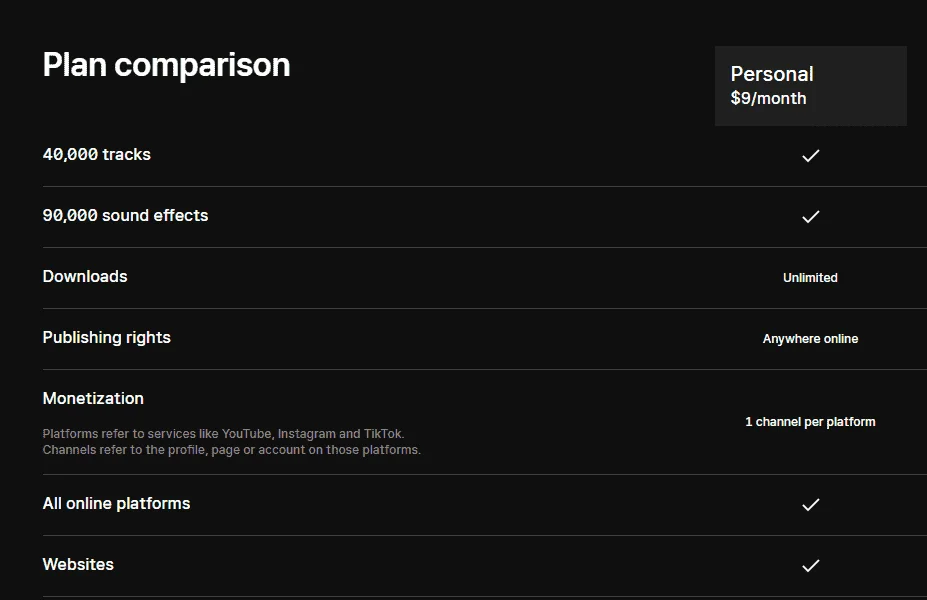Click the checkmark in the 40,000 tracks row

click(x=811, y=155)
